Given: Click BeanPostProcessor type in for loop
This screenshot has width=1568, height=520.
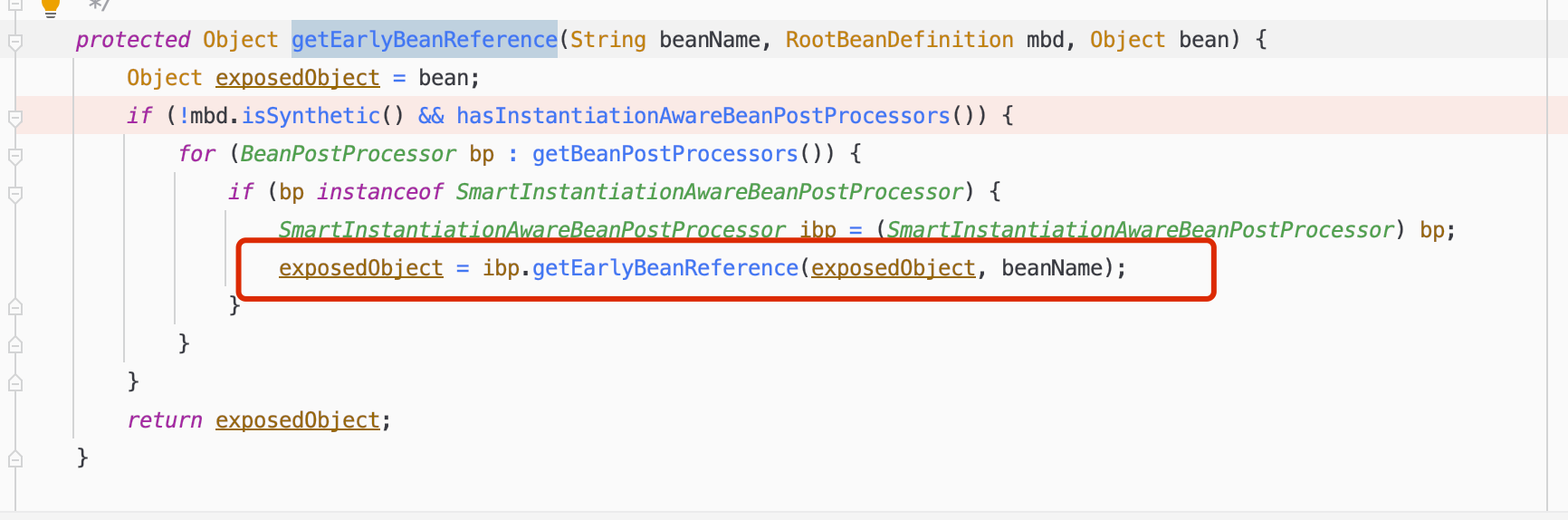Looking at the screenshot, I should [x=348, y=154].
